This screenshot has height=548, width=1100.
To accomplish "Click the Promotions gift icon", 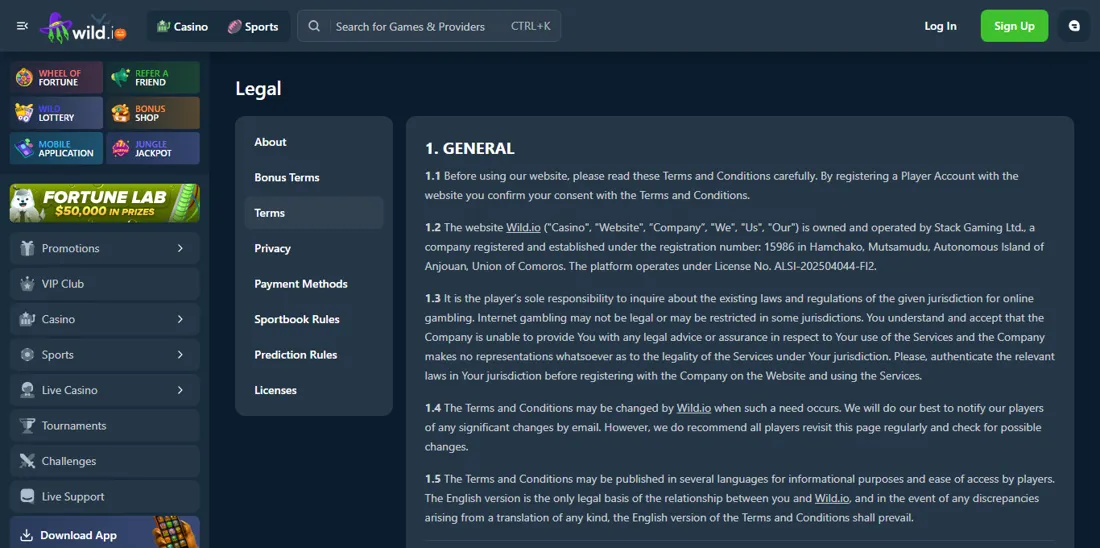I will [27, 248].
